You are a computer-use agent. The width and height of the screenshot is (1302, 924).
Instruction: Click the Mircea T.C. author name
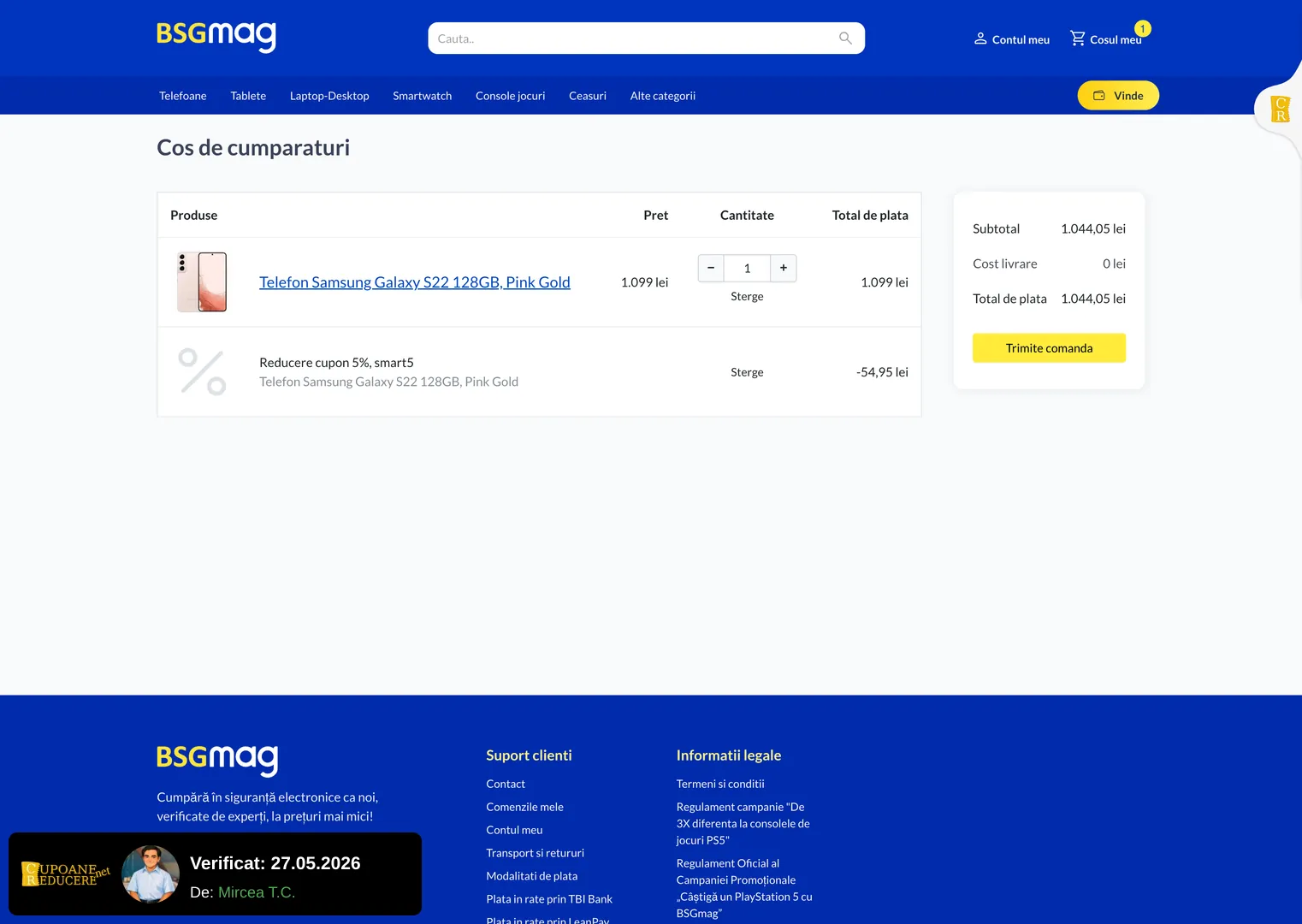(257, 892)
